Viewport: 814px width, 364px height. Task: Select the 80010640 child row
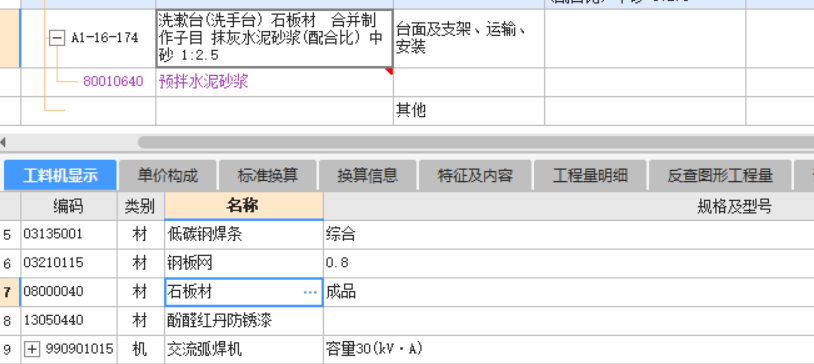coord(113,82)
